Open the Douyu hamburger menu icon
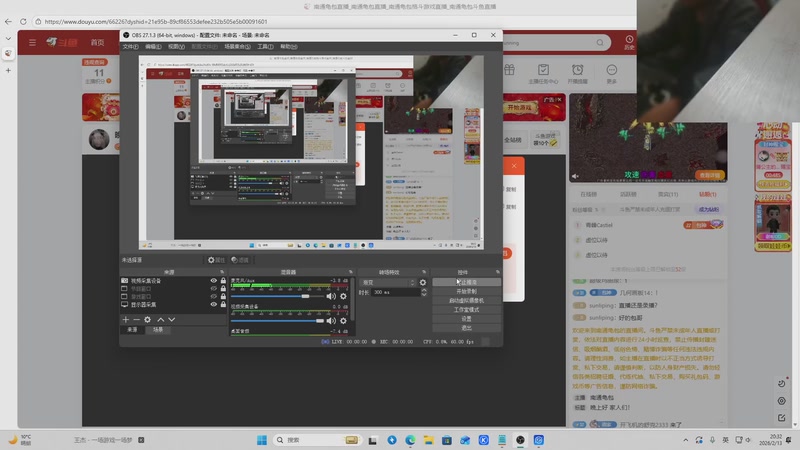The width and height of the screenshot is (800, 450). 32,42
